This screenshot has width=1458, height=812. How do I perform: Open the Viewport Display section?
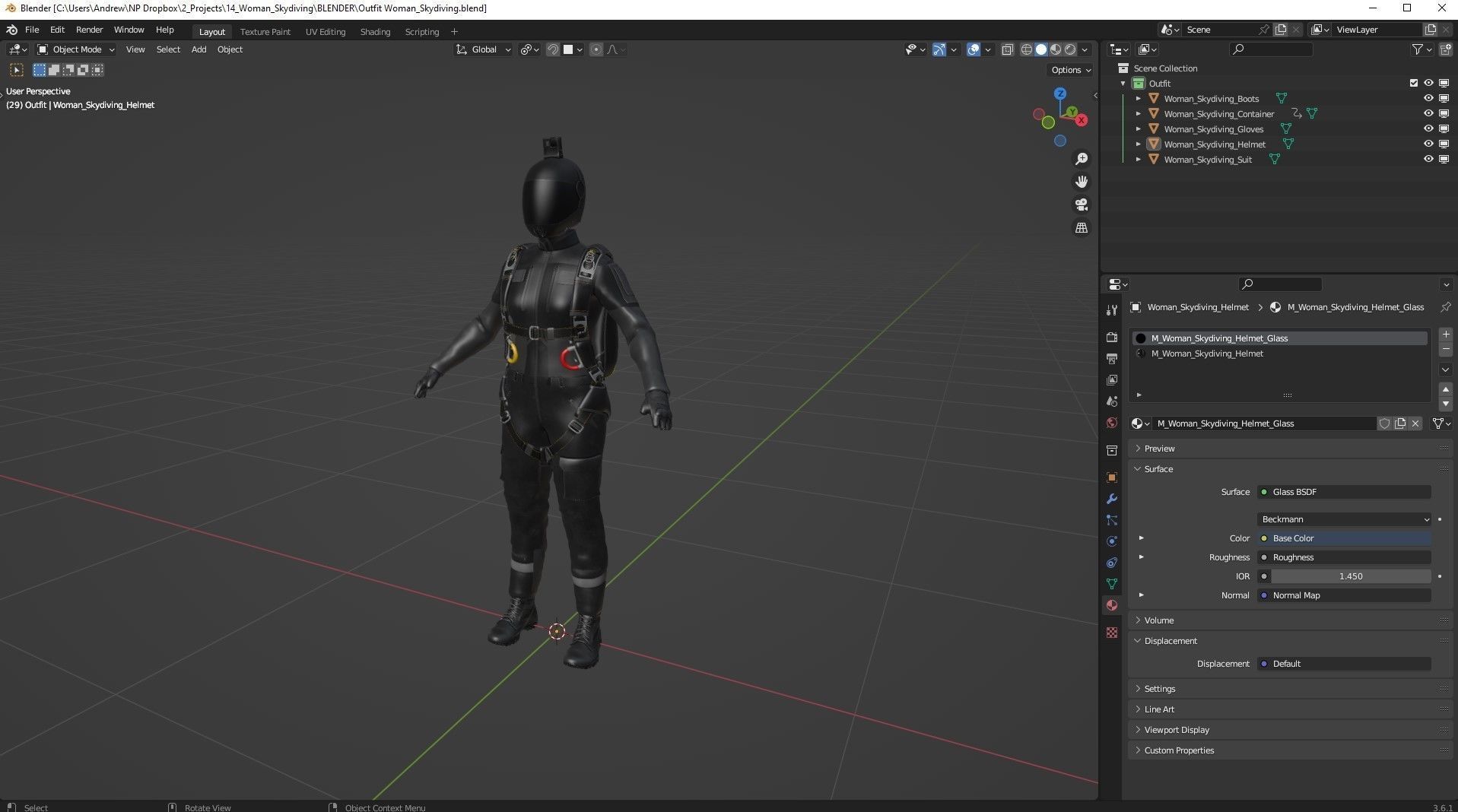(x=1177, y=729)
